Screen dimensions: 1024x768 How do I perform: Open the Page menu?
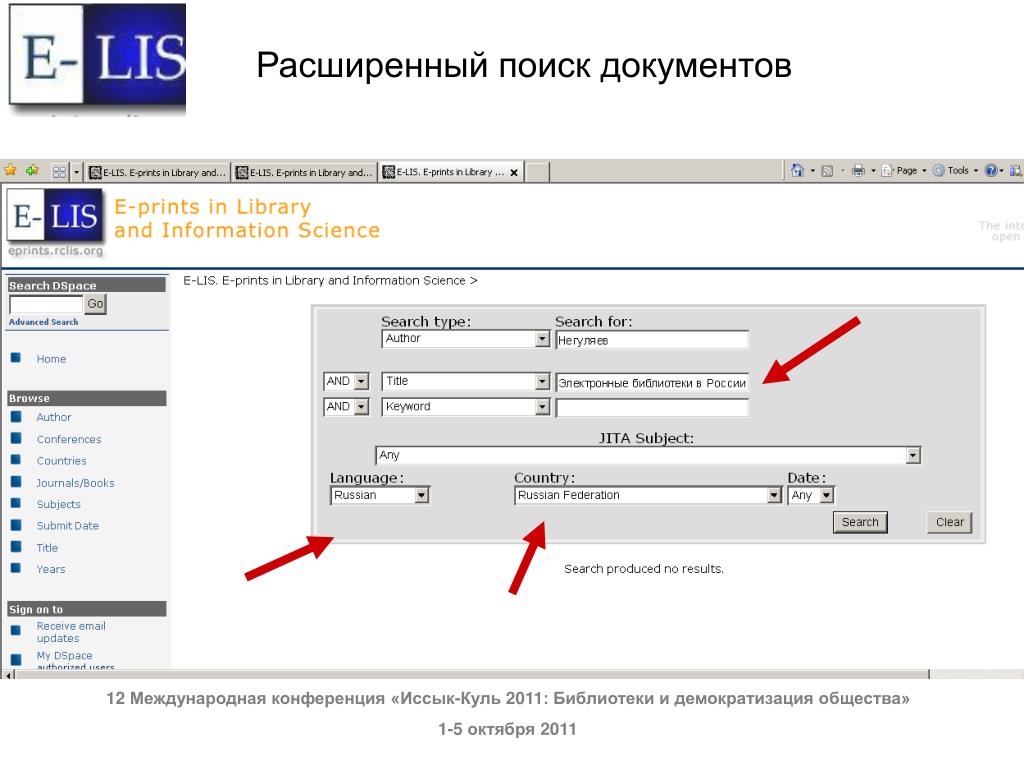pyautogui.click(x=904, y=170)
